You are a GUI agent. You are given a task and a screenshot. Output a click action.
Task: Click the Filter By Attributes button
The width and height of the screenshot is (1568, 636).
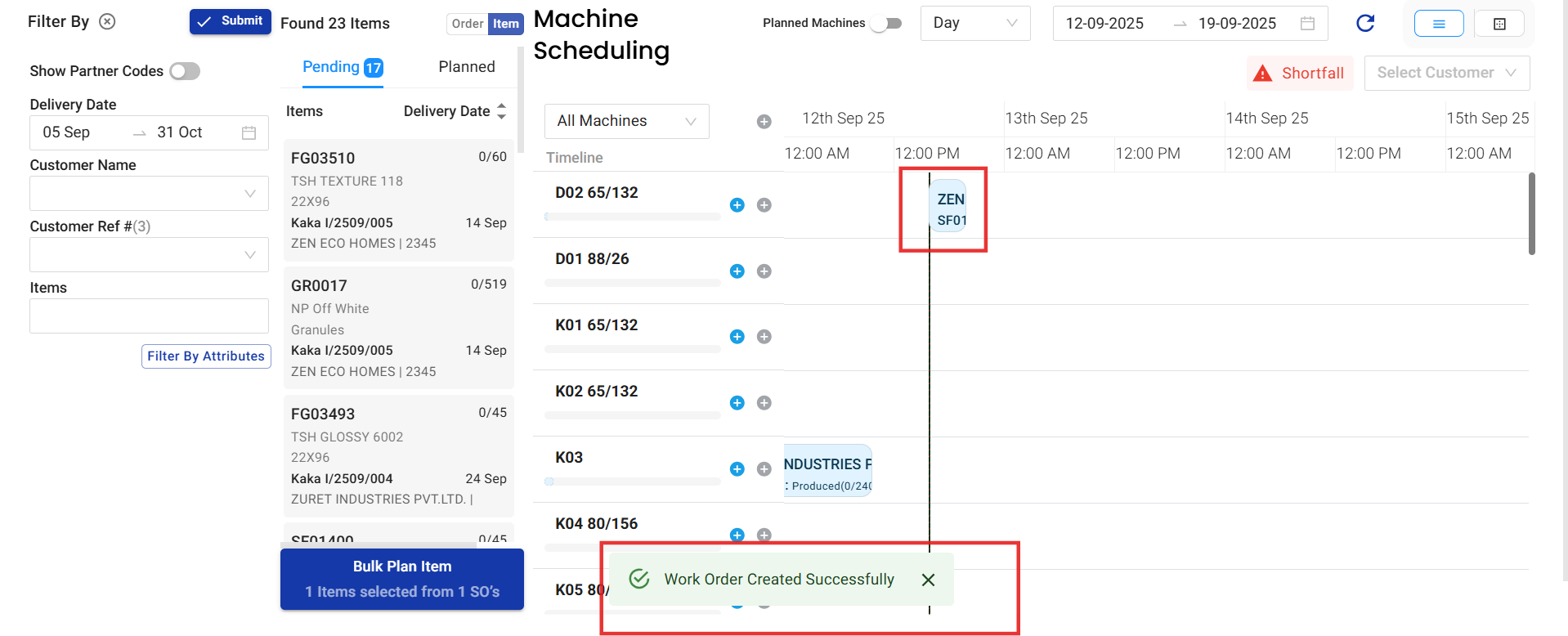[x=206, y=356]
